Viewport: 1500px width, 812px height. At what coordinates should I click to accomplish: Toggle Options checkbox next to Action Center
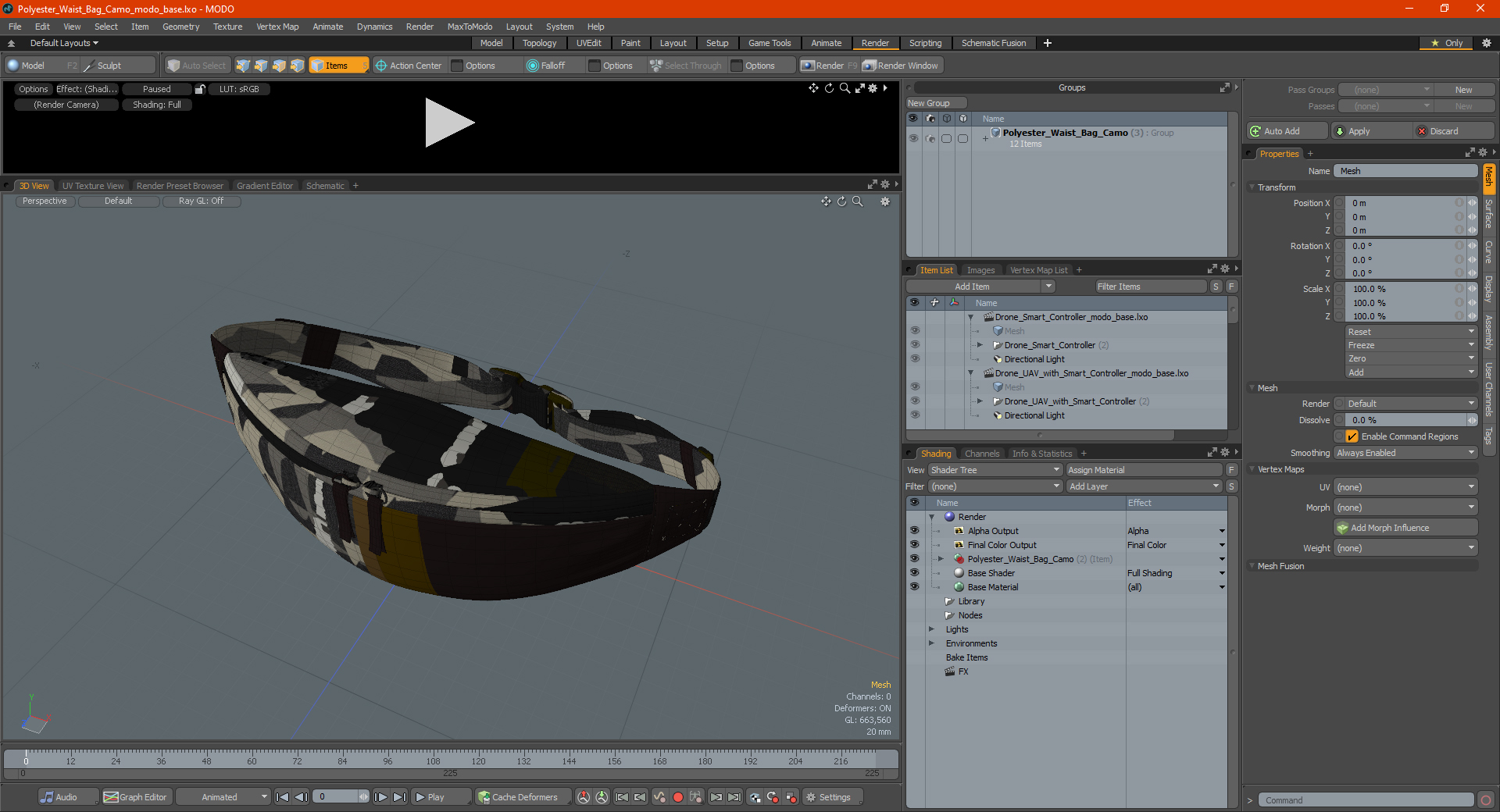tap(458, 66)
